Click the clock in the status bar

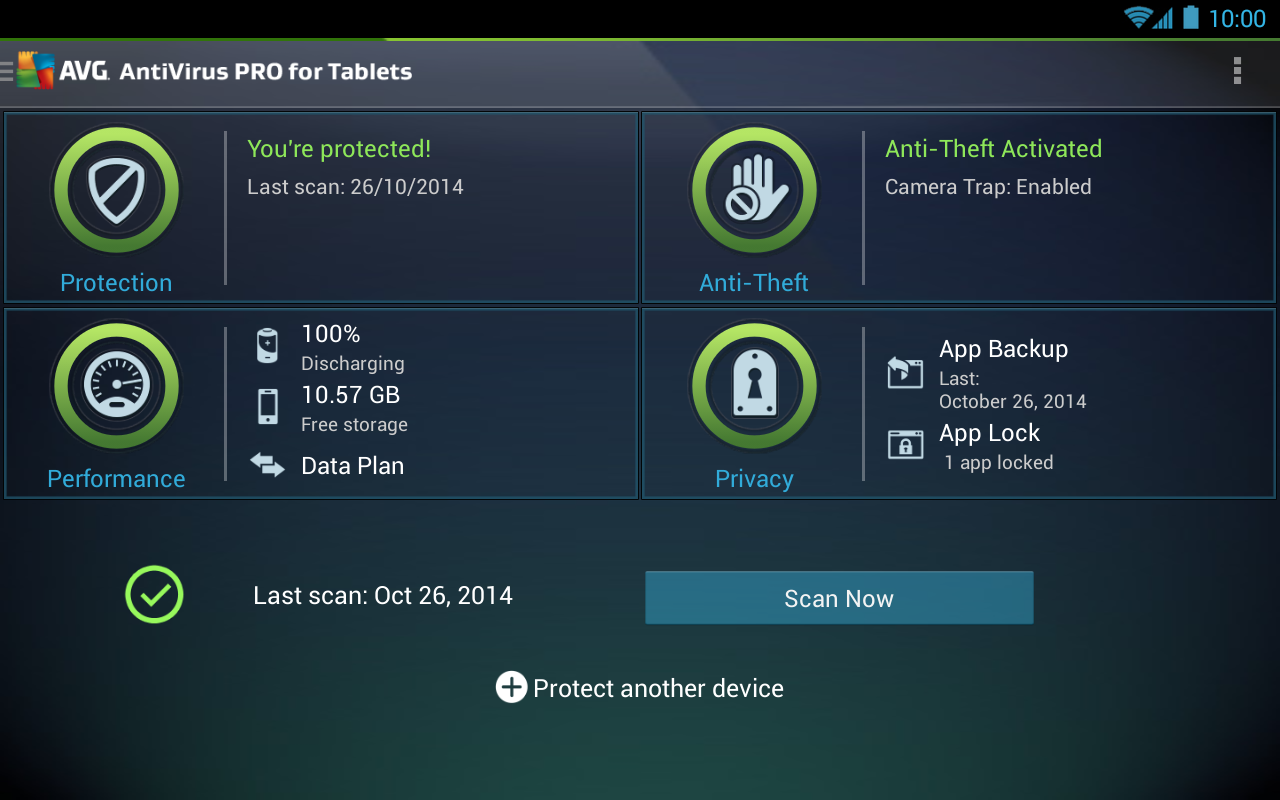tap(1238, 18)
